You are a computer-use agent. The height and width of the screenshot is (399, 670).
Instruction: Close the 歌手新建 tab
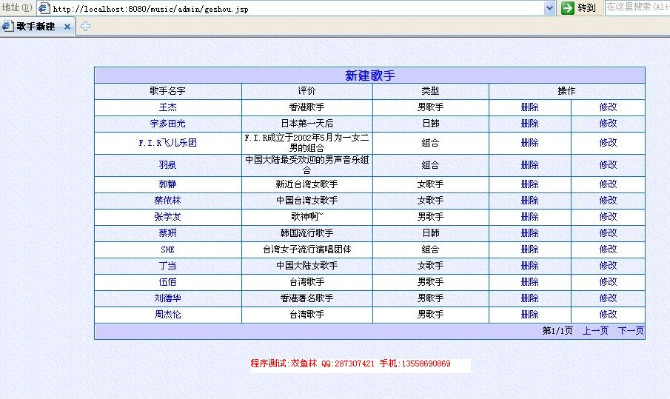[67, 26]
